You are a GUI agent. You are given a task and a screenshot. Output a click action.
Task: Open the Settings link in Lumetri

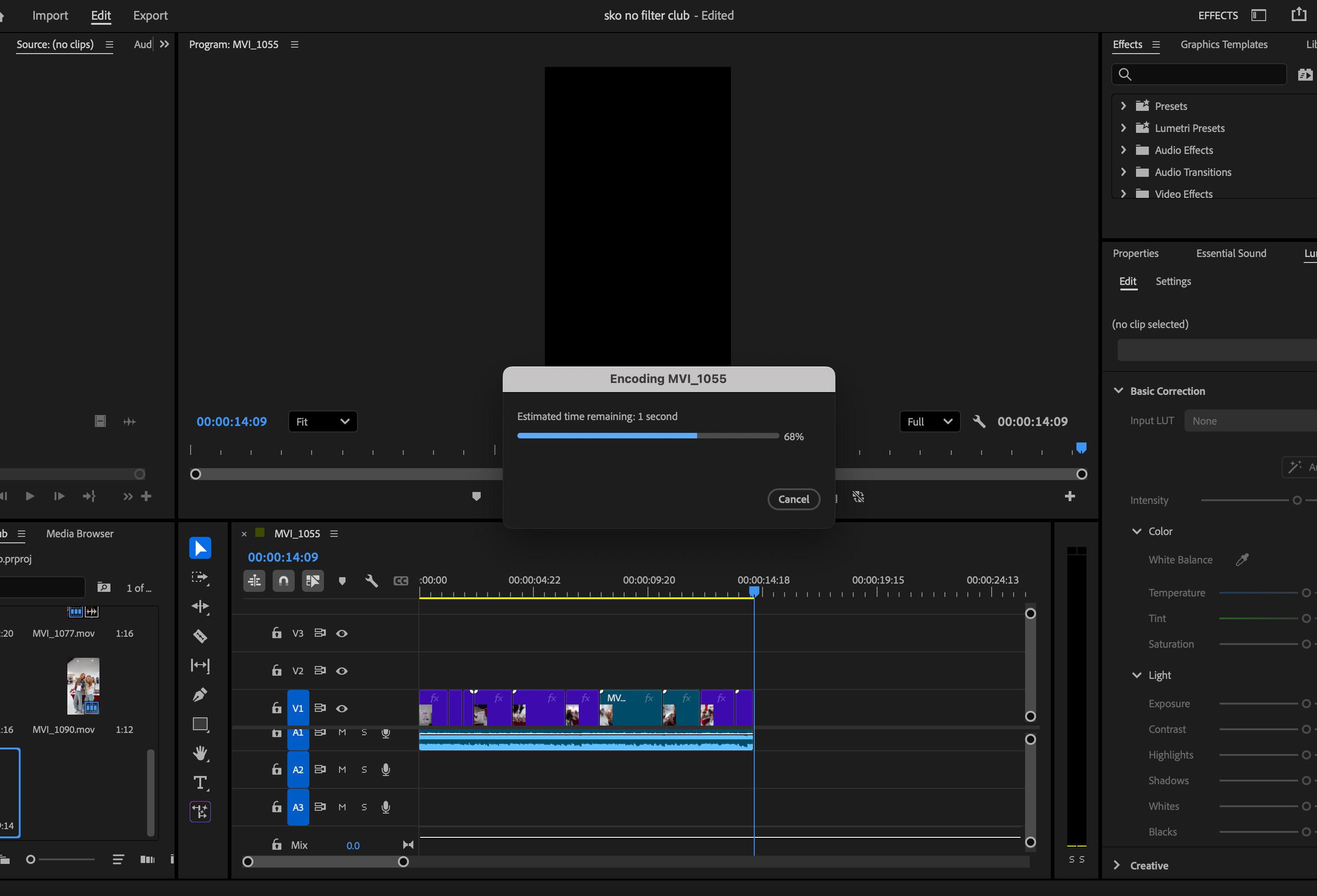point(1173,281)
